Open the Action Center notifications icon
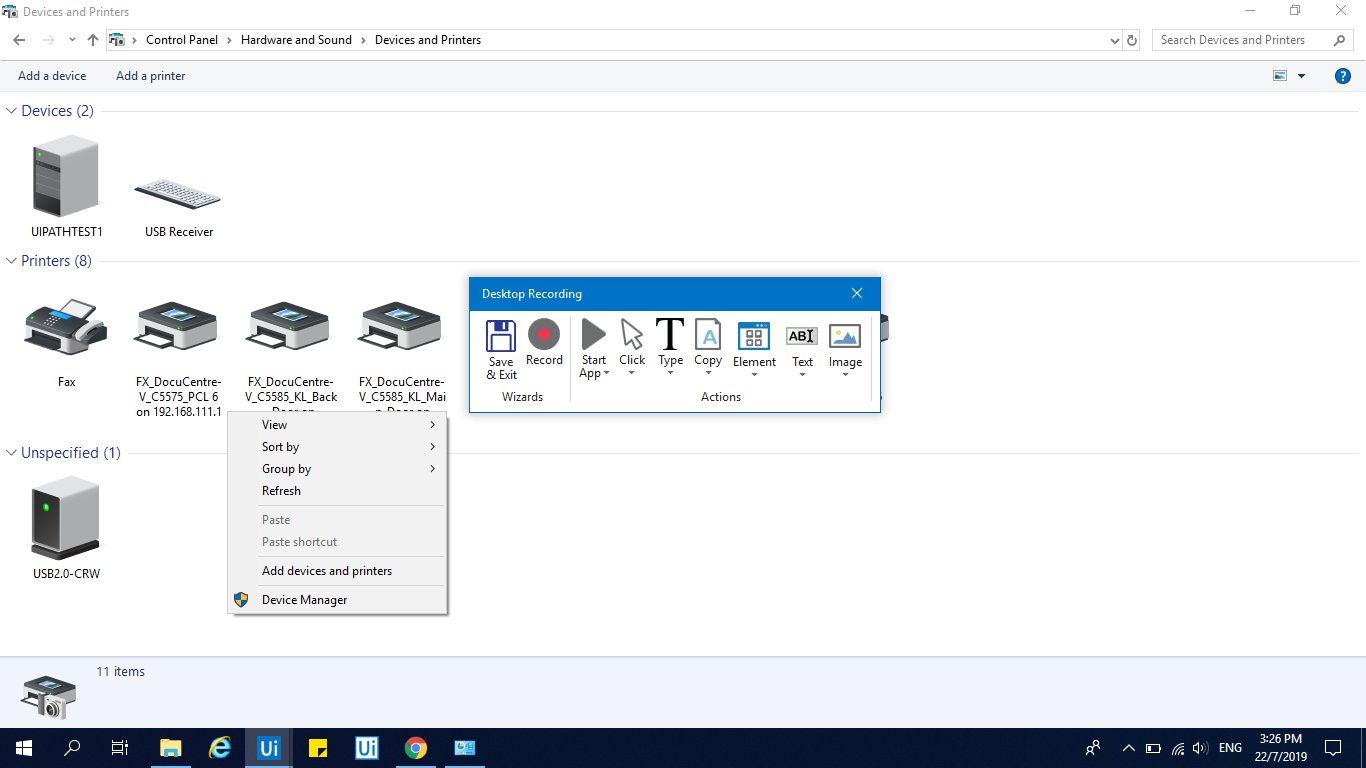 click(1333, 748)
